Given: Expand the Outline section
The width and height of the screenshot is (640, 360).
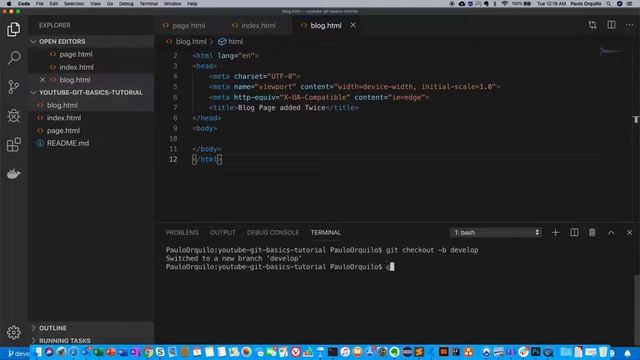Looking at the screenshot, I should 91,328.
